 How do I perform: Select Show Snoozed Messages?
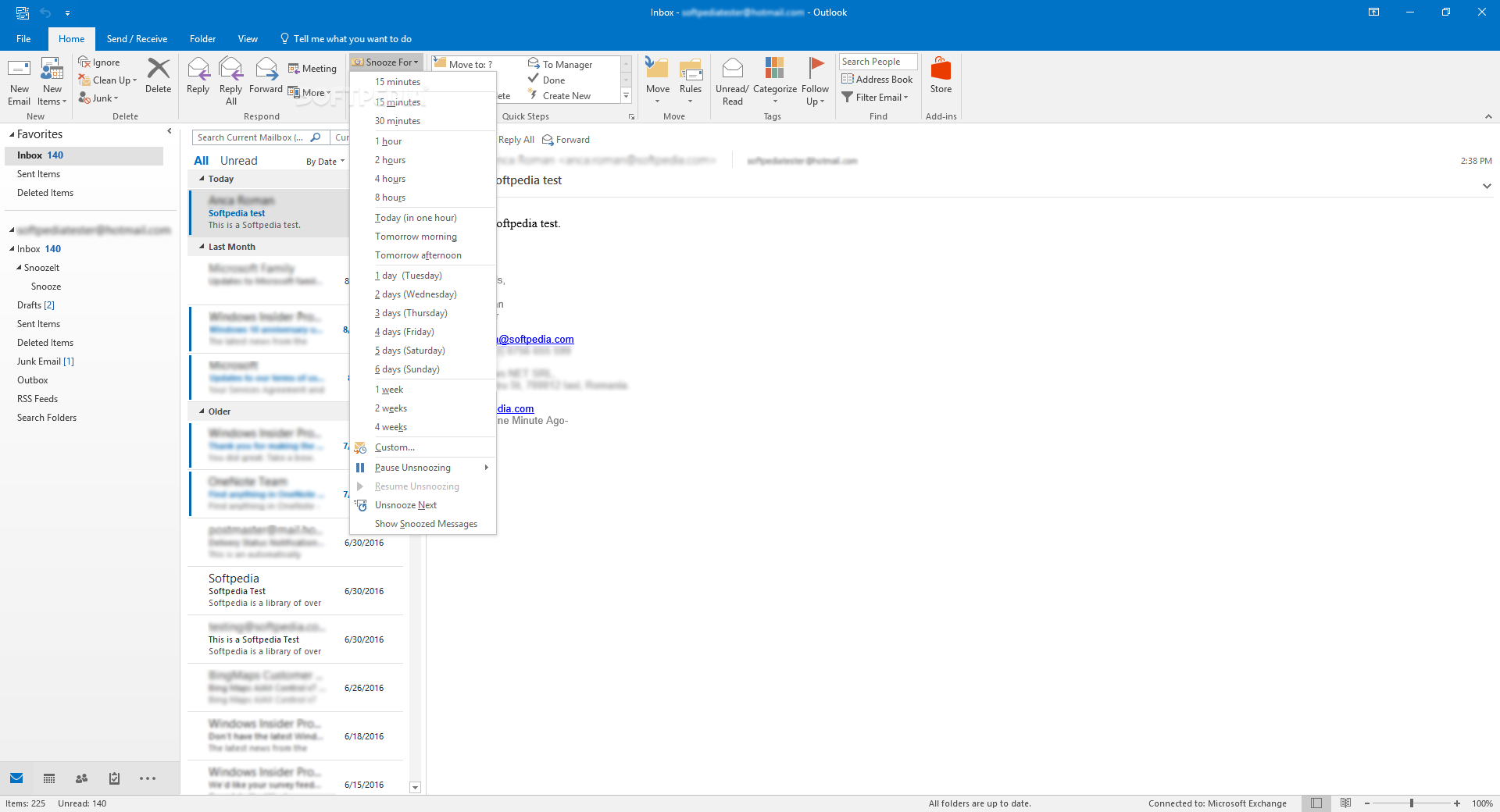point(423,524)
